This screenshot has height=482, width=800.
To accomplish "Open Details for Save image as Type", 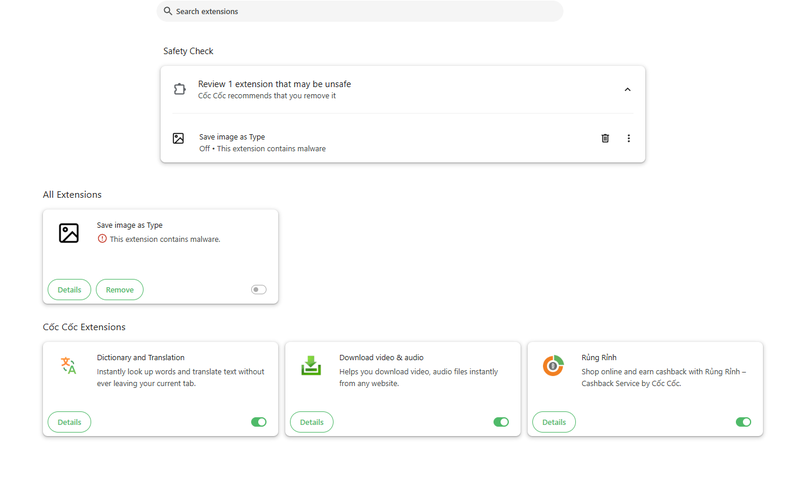I will pyautogui.click(x=69, y=290).
